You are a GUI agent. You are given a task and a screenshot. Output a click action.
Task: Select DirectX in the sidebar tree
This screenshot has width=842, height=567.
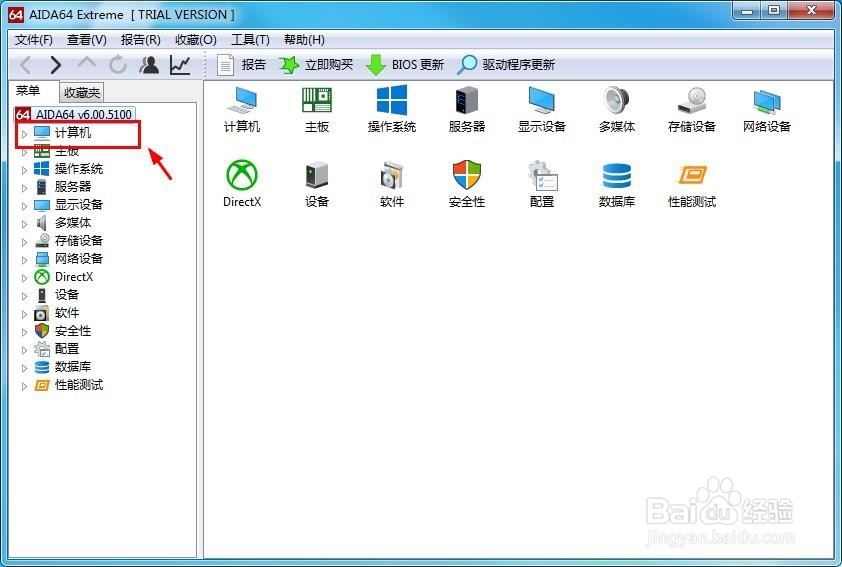point(64,277)
